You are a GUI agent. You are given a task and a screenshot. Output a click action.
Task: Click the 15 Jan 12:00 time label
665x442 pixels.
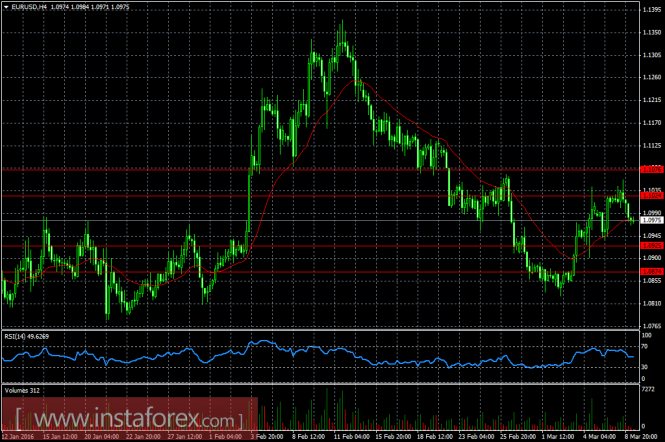click(x=60, y=436)
